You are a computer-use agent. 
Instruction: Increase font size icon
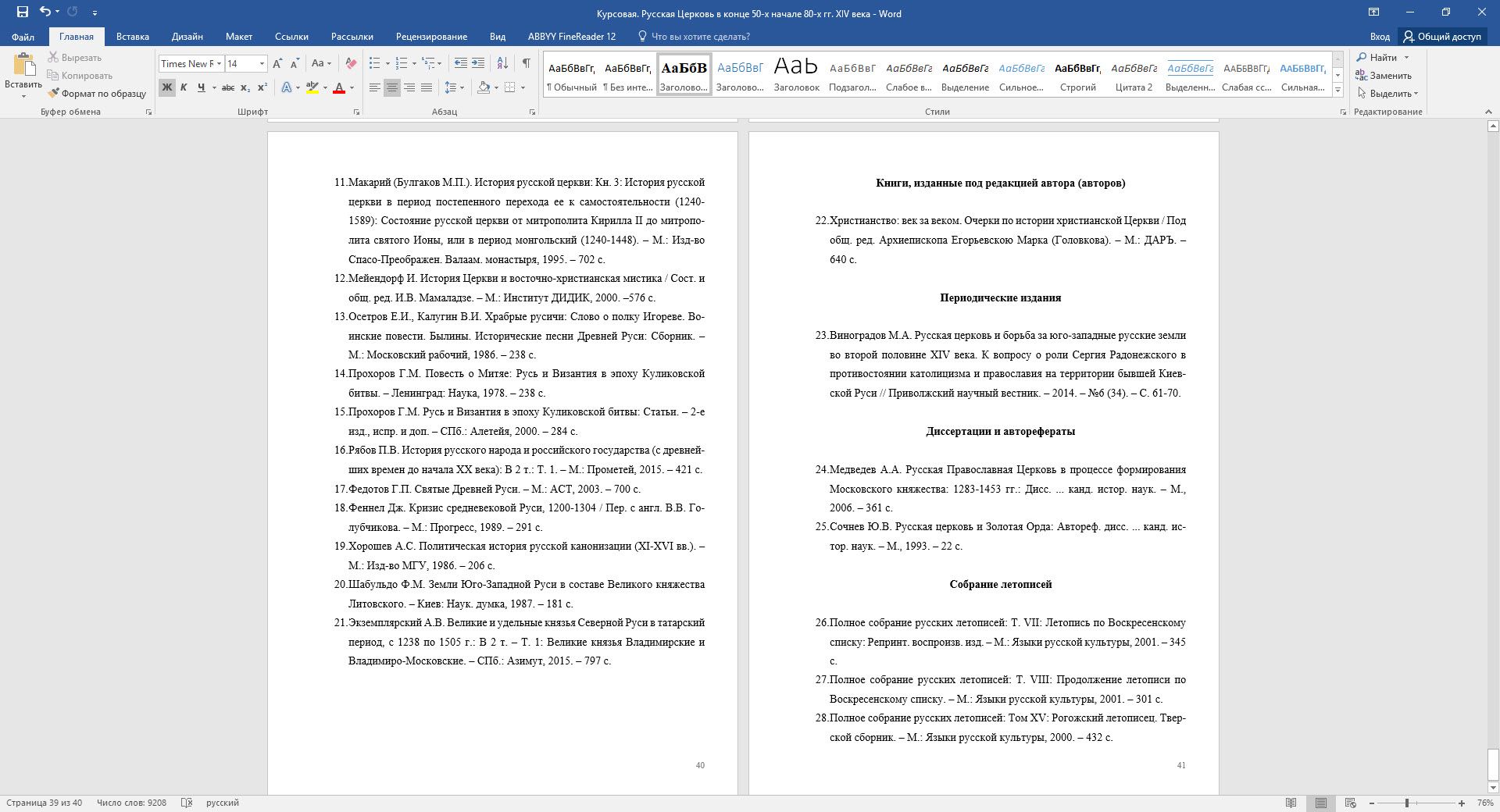[277, 64]
